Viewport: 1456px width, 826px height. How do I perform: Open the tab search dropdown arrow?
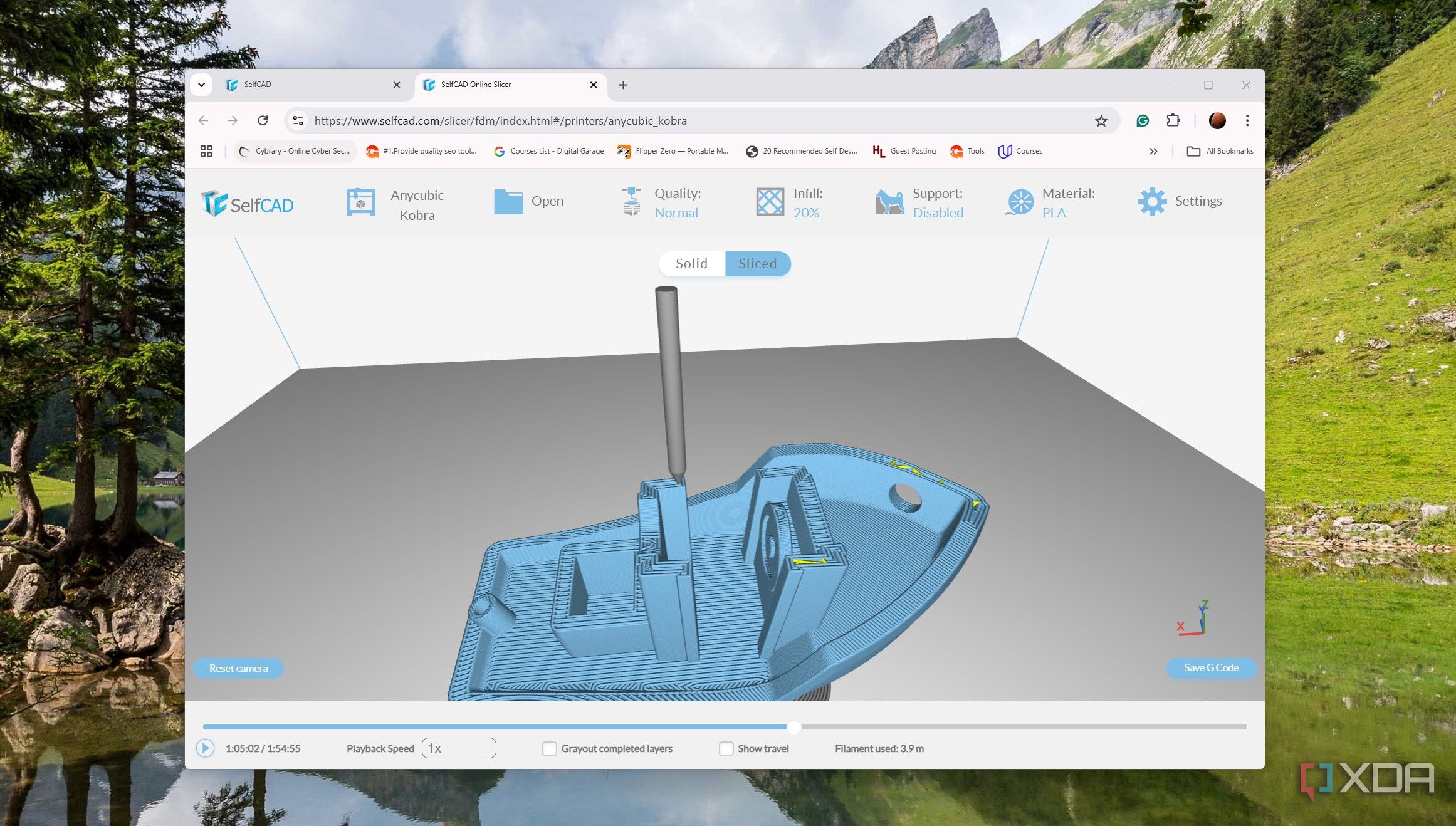201,85
